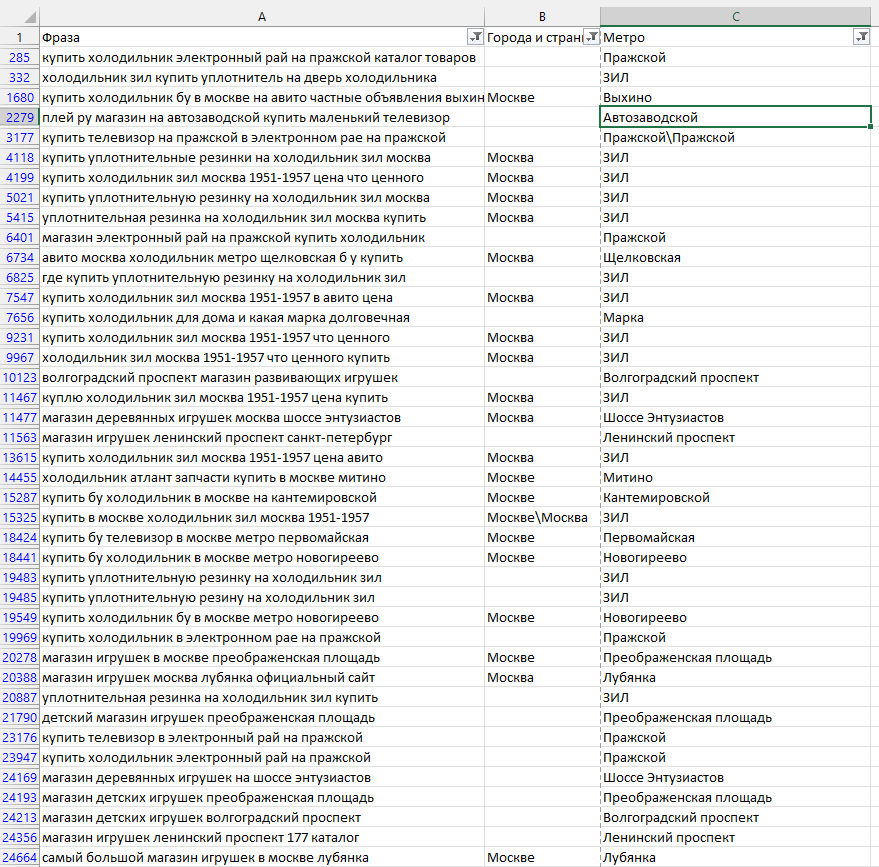Click cell Пражской\Пражской
879x867 pixels.
coord(735,137)
